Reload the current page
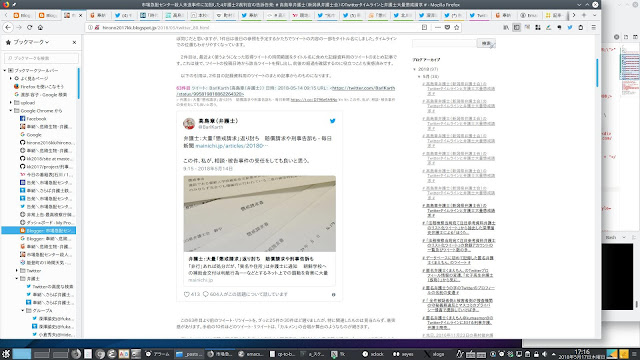 coord(29,27)
